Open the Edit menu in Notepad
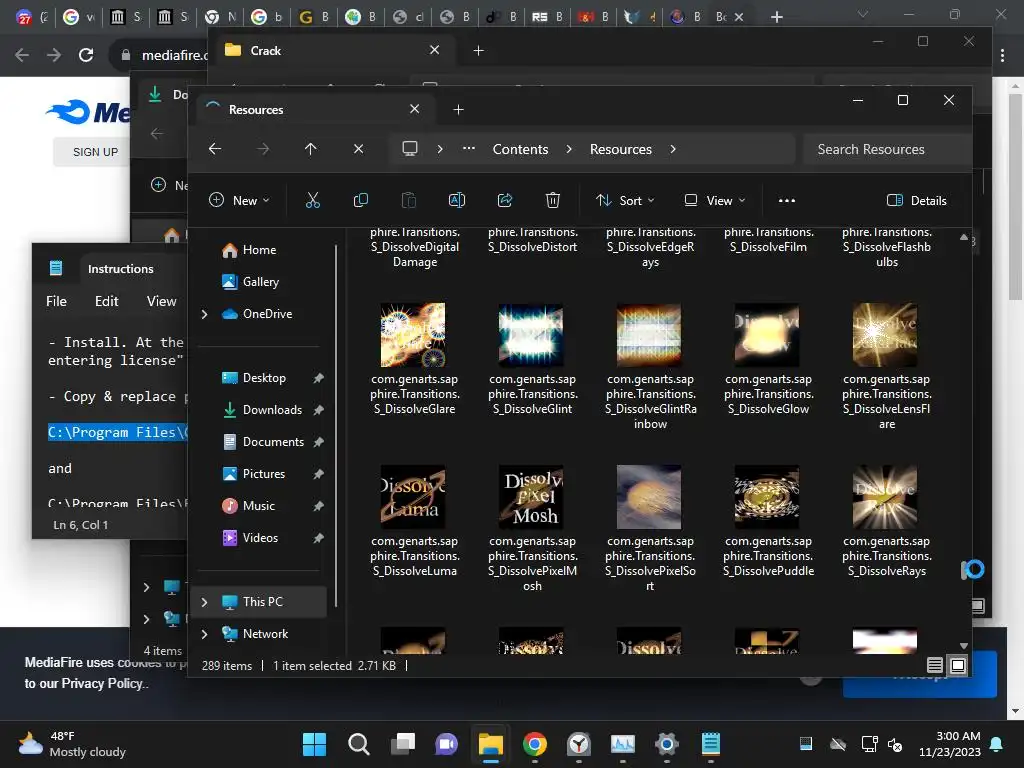 [107, 301]
